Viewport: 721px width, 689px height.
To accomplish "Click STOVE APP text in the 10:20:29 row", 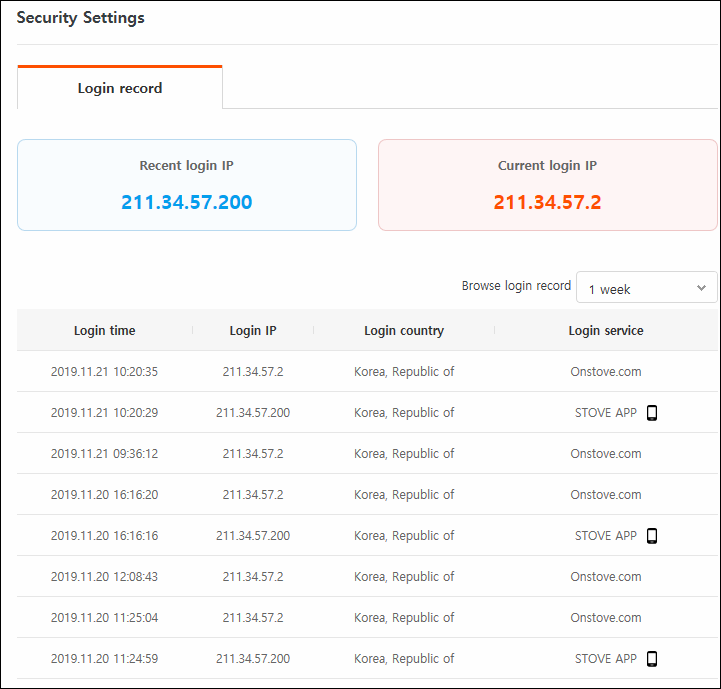I will point(606,413).
